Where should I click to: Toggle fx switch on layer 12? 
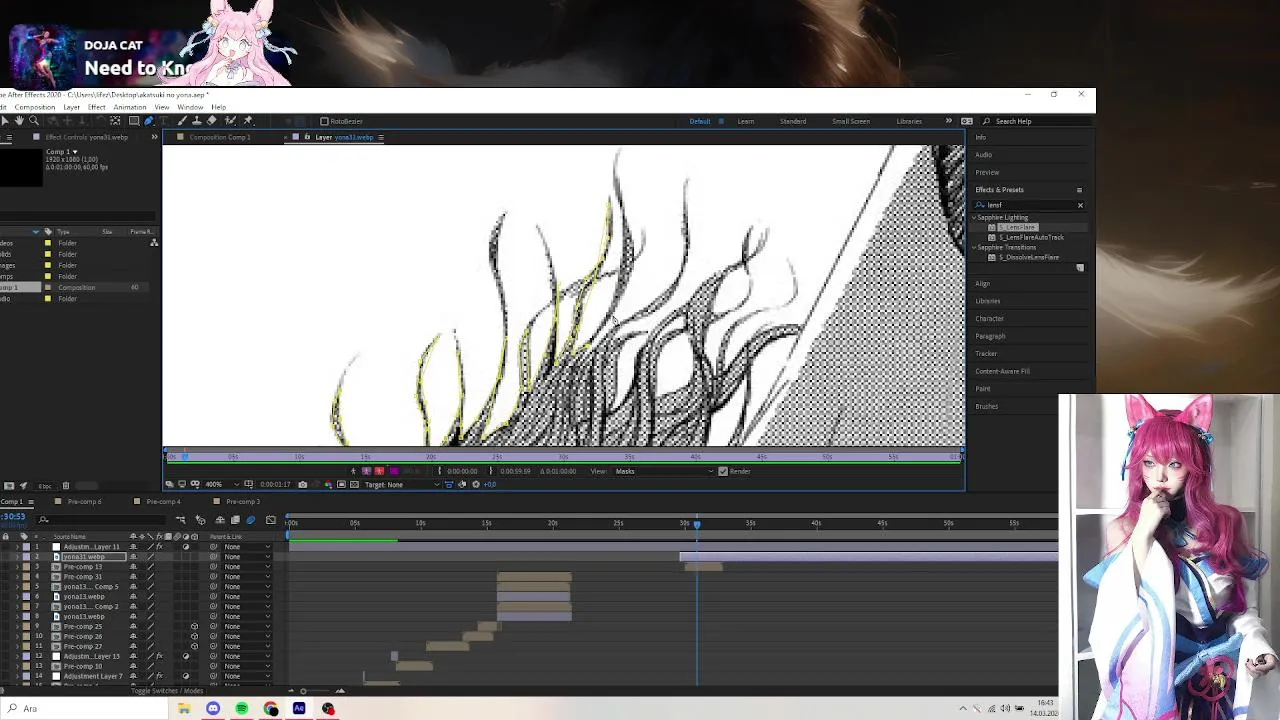click(159, 656)
